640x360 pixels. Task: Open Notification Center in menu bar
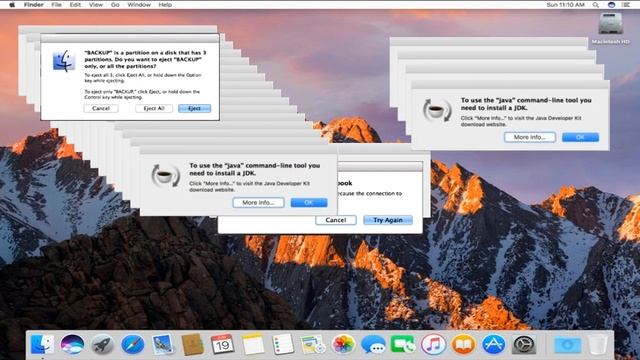click(626, 5)
